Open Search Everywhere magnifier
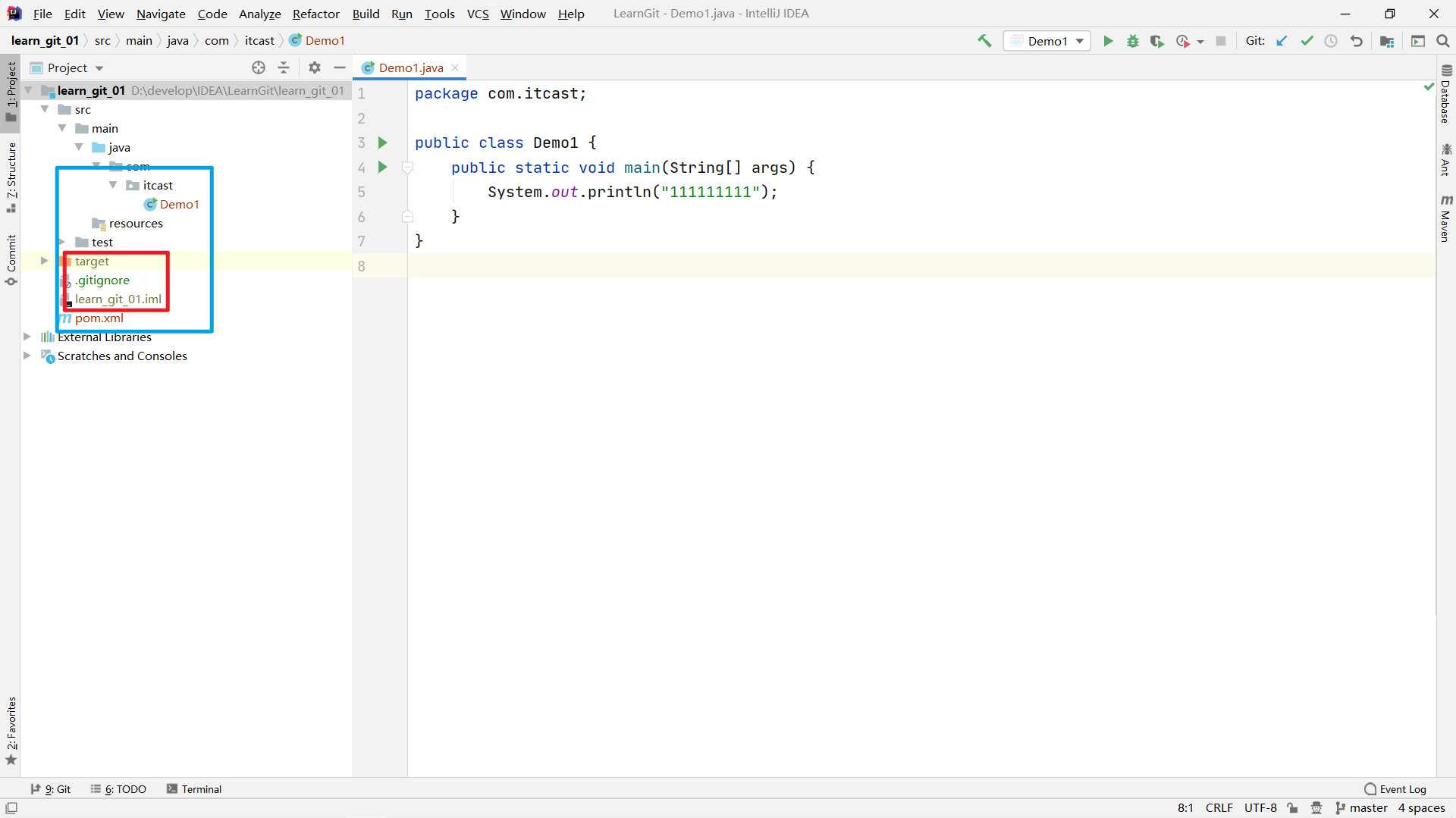Viewport: 1456px width, 818px height. (x=1443, y=41)
